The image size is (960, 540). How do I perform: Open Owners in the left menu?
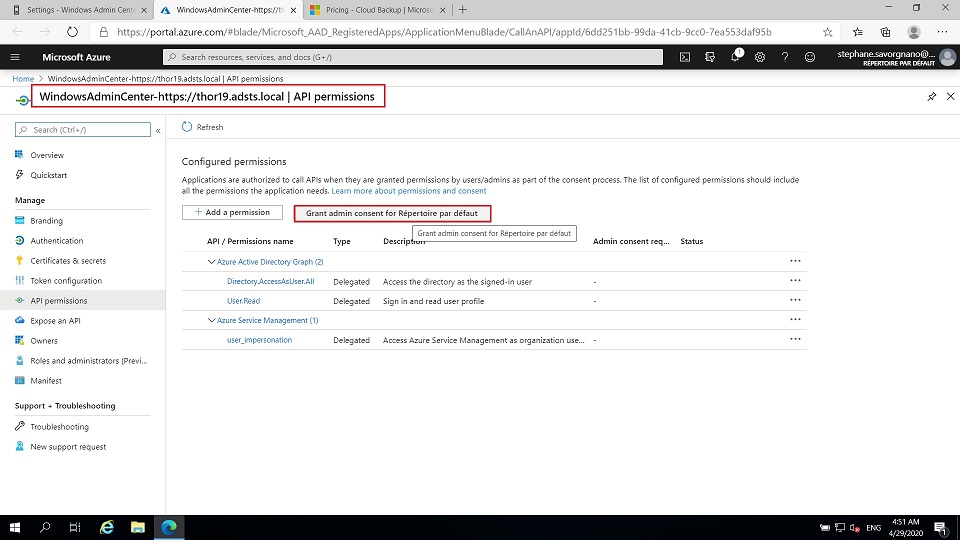[43, 341]
